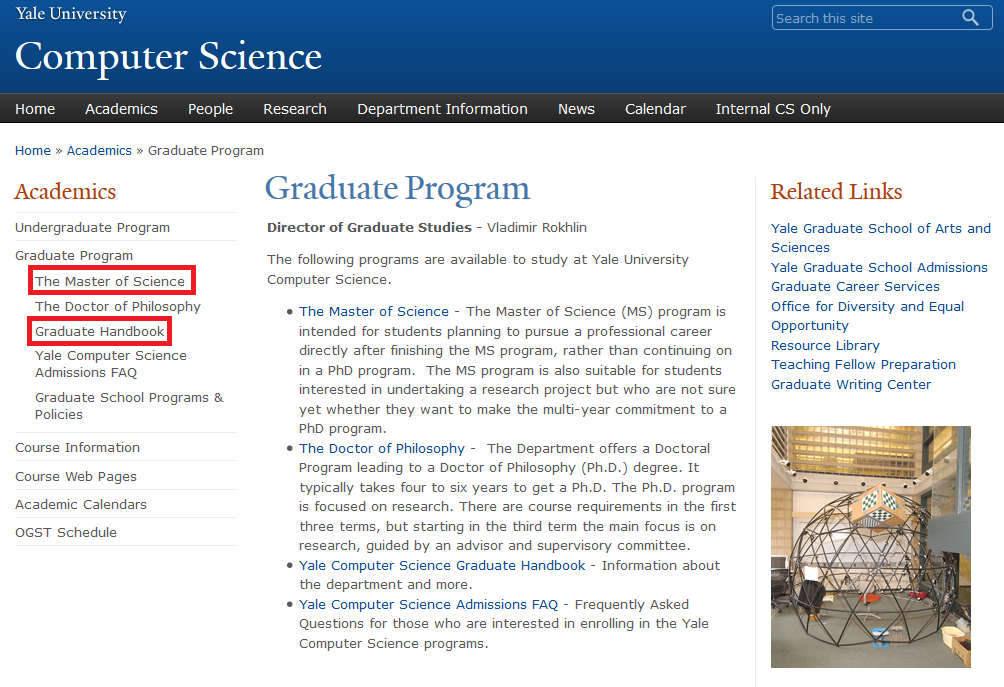Open the Research menu item
Image resolution: width=1004 pixels, height=687 pixels.
294,109
